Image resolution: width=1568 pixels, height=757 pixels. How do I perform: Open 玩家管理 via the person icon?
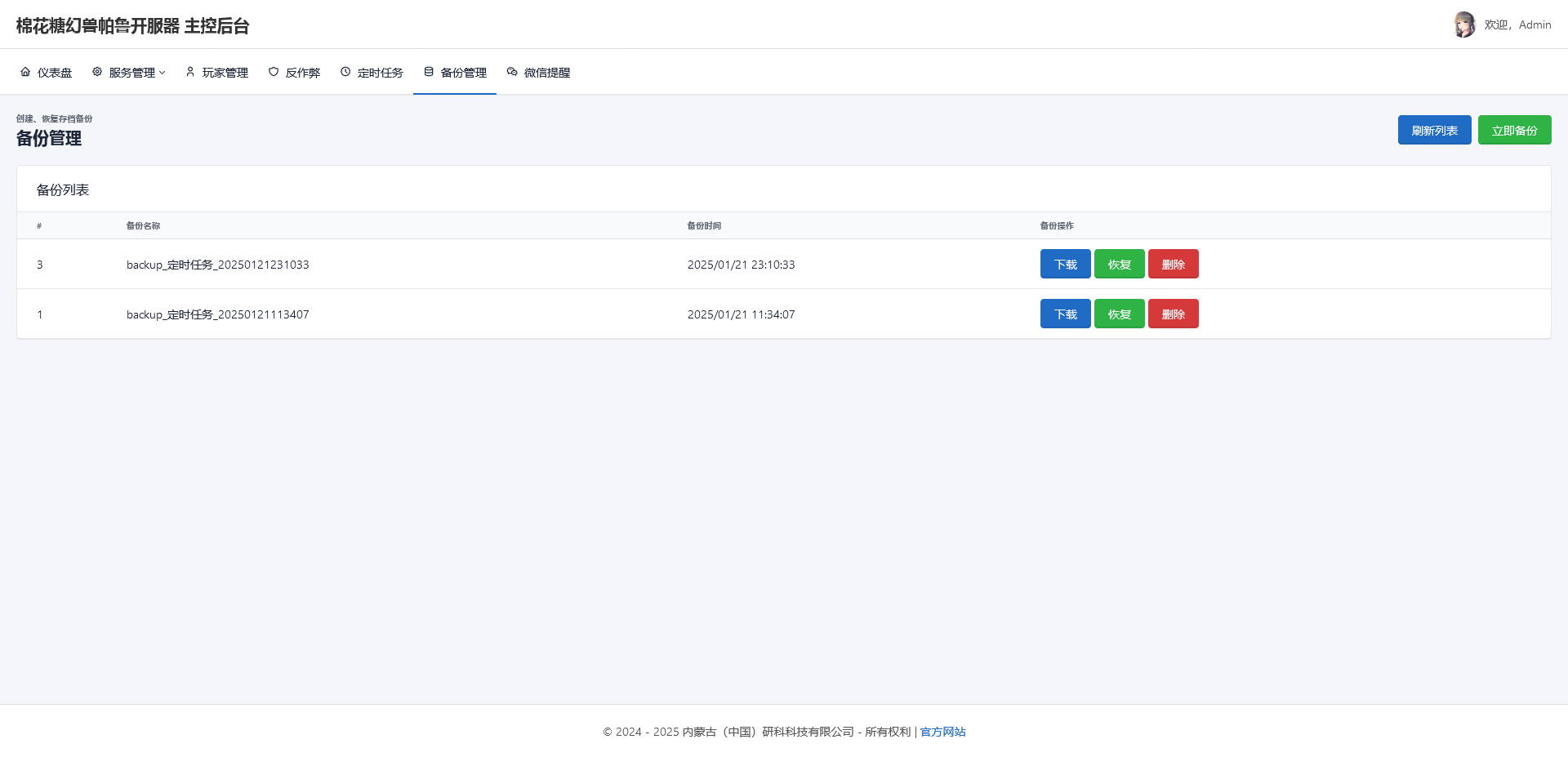coord(189,72)
